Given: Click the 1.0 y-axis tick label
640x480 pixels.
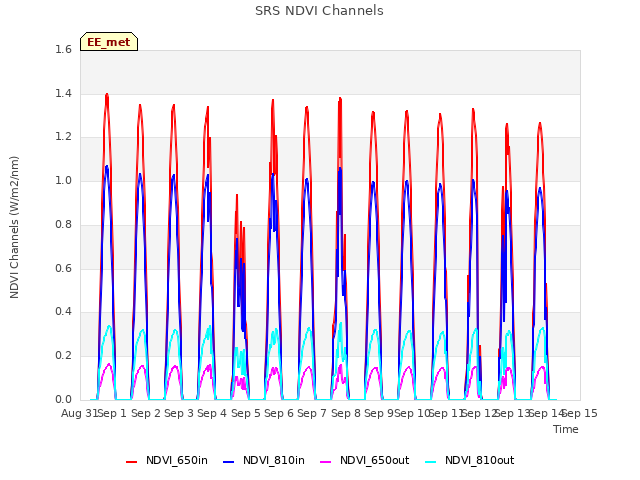Looking at the screenshot, I should point(63,180).
